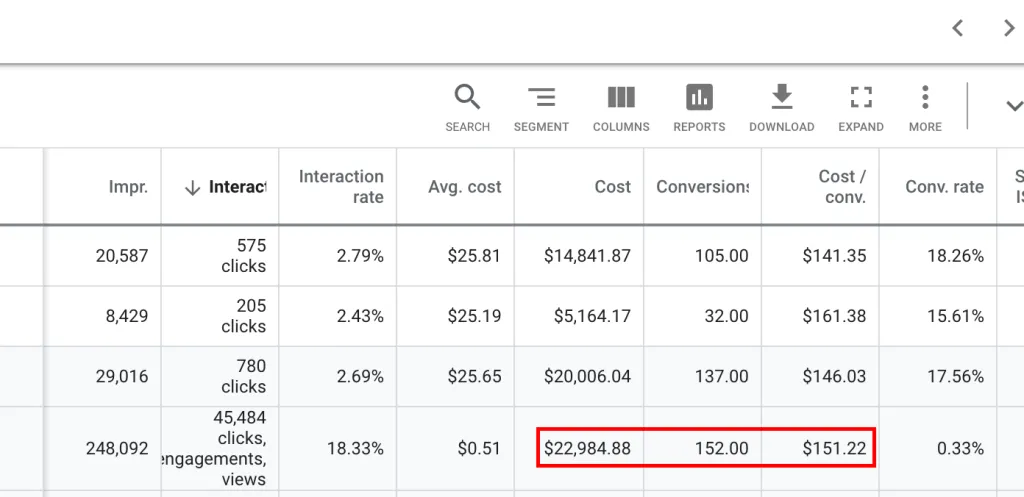Image resolution: width=1024 pixels, height=497 pixels.
Task: Go to the previous page arrow
Action: pyautogui.click(x=957, y=28)
